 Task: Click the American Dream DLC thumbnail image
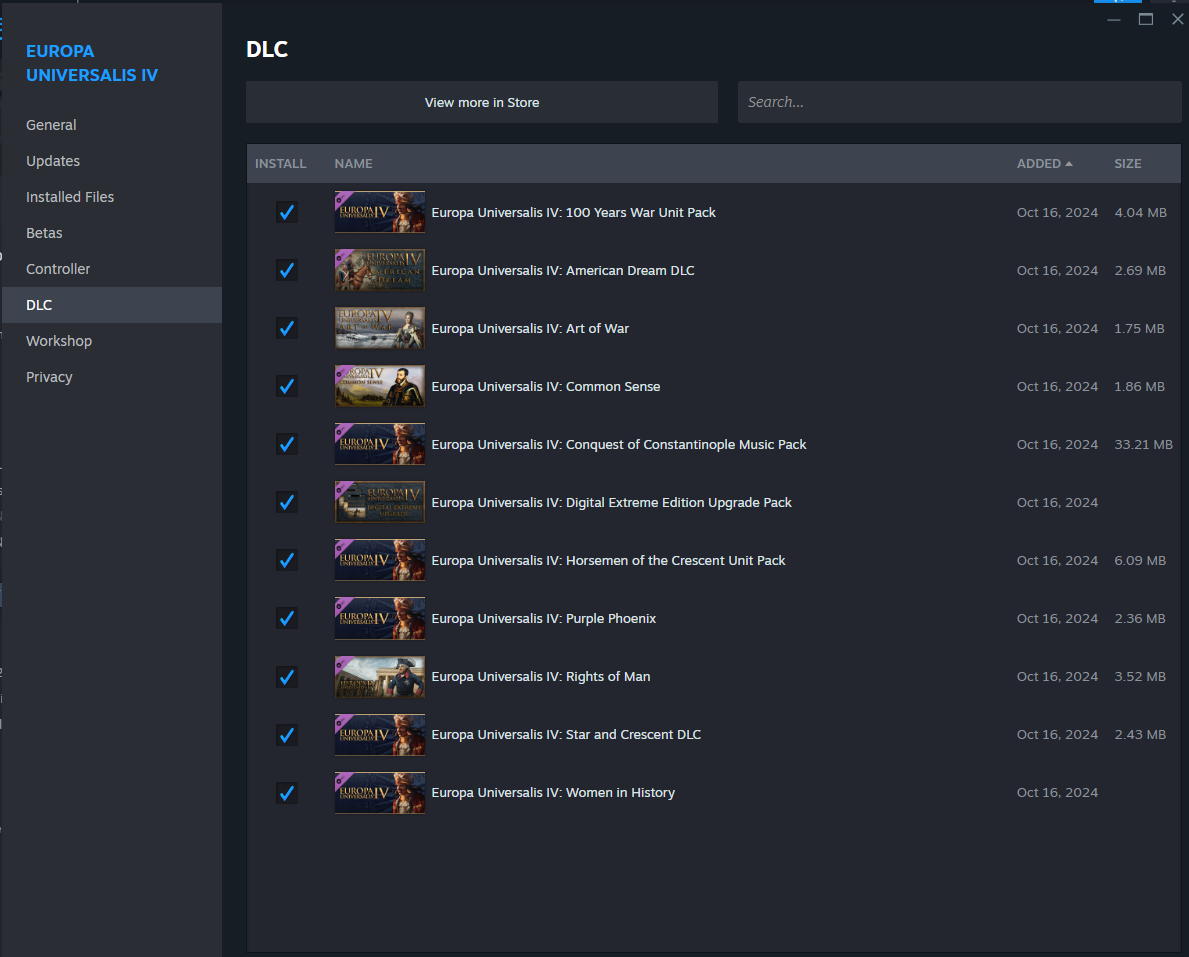click(379, 270)
